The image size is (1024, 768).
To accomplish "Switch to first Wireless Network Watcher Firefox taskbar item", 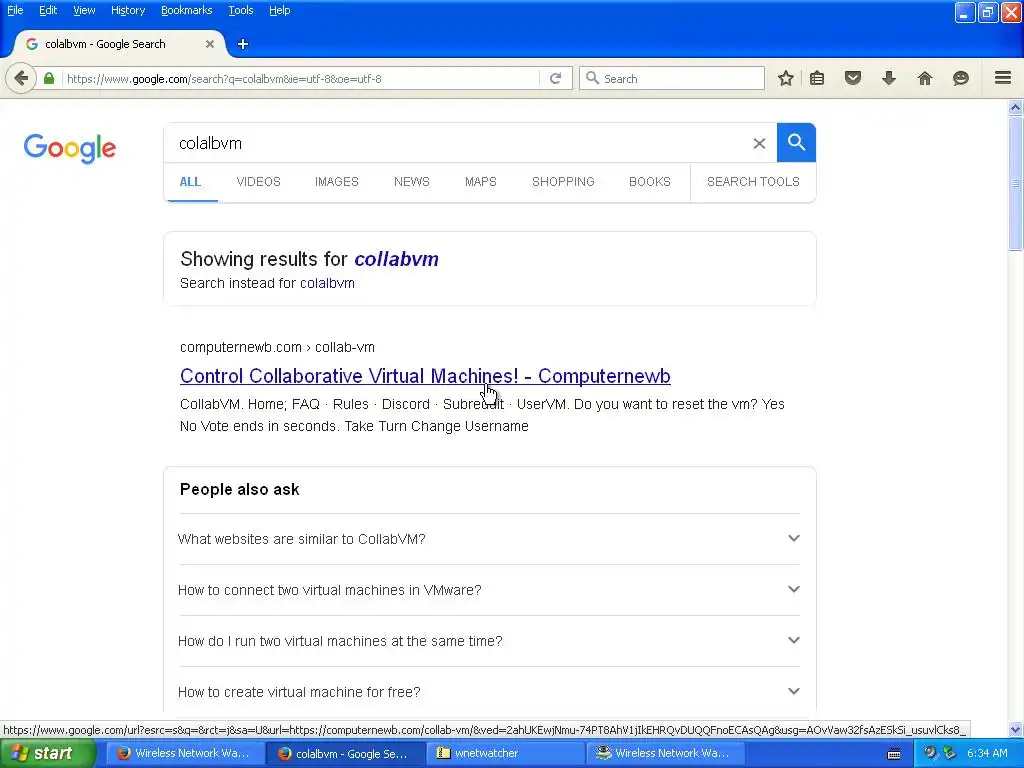I will [x=185, y=753].
